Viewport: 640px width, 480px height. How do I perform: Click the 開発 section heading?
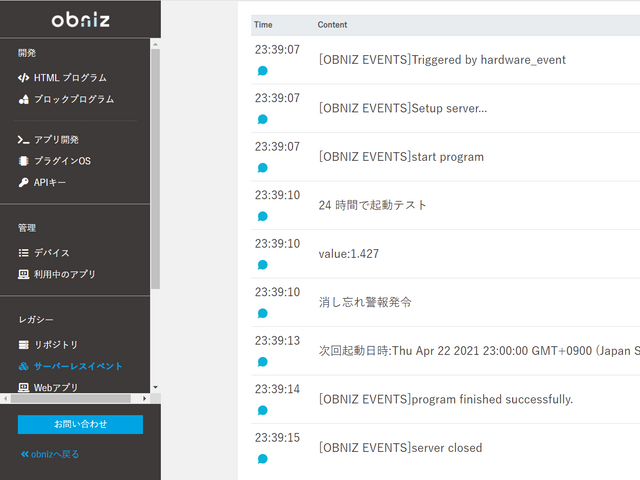tap(27, 53)
